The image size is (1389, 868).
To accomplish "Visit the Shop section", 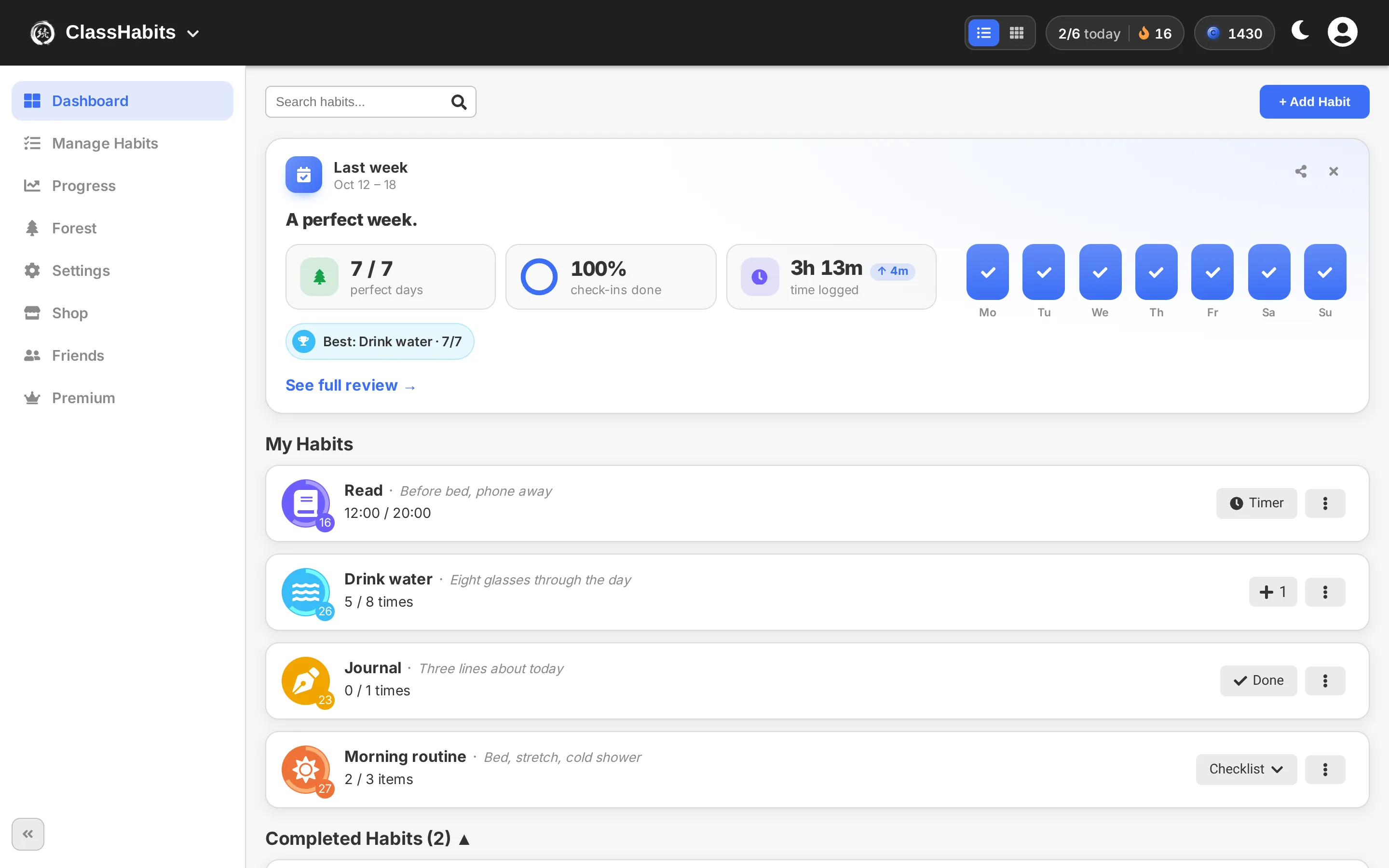I will pyautogui.click(x=122, y=313).
